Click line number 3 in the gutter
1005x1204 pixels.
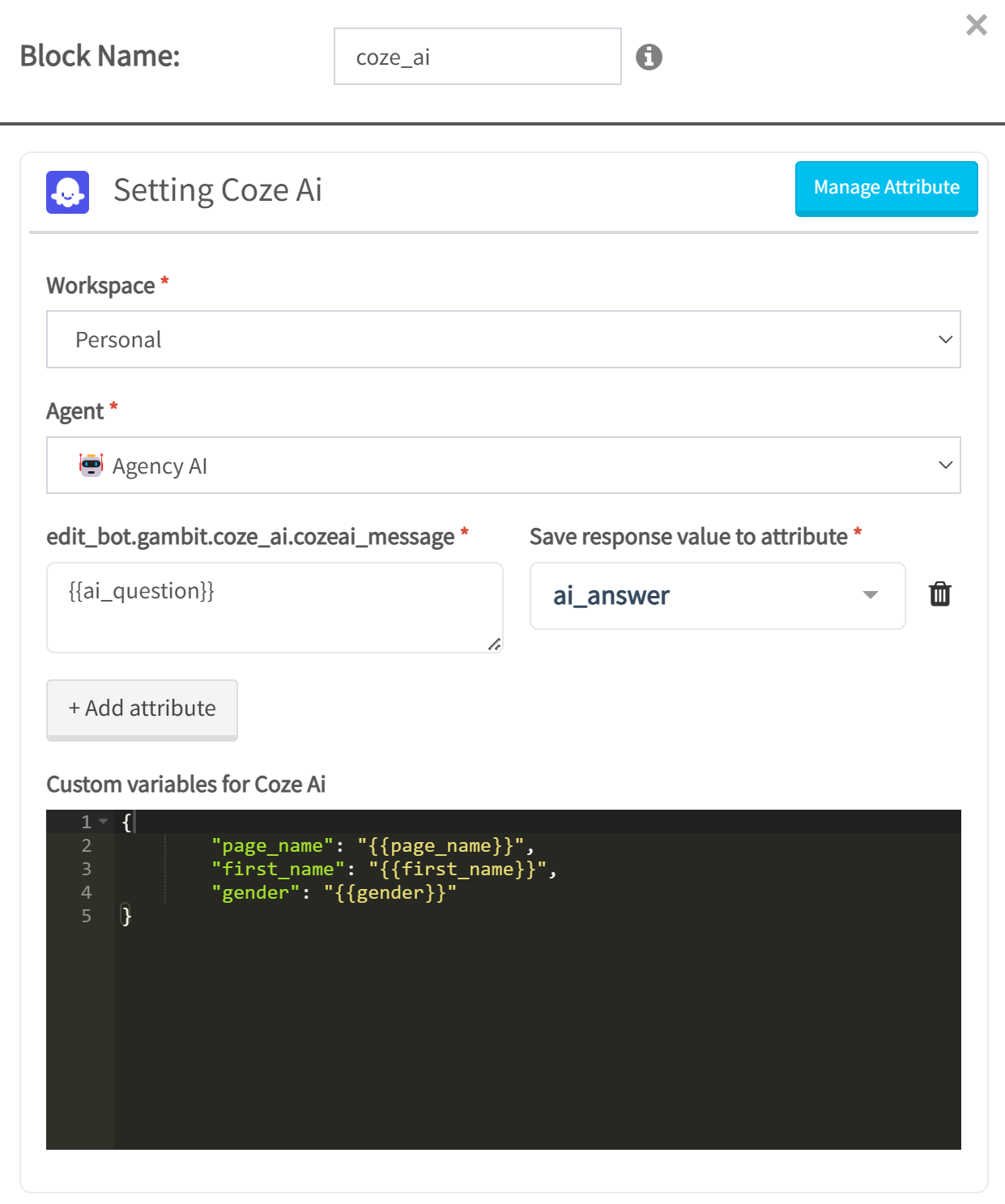click(x=86, y=869)
